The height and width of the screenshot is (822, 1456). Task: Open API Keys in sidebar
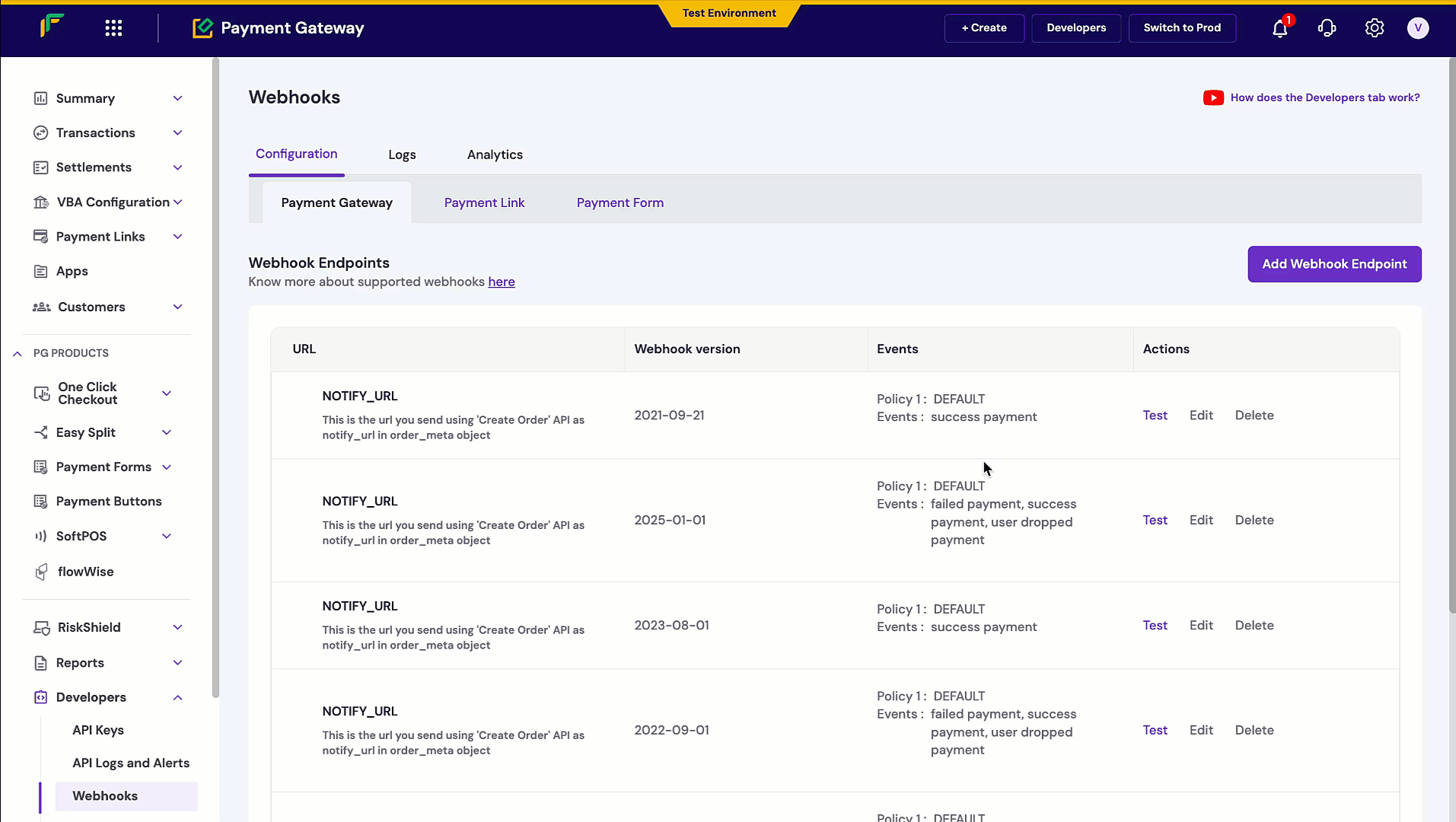click(x=97, y=730)
